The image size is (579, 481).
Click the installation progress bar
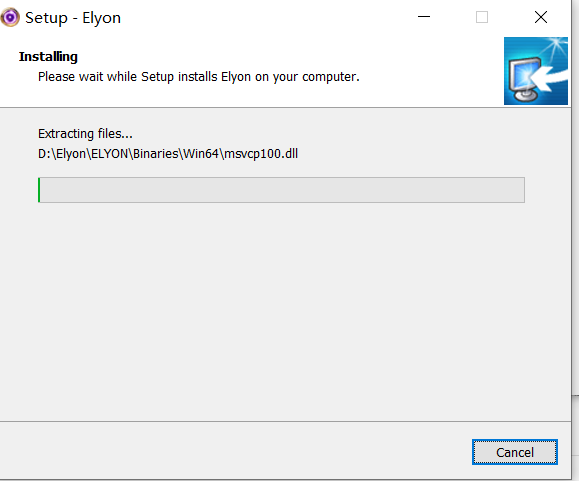point(281,190)
